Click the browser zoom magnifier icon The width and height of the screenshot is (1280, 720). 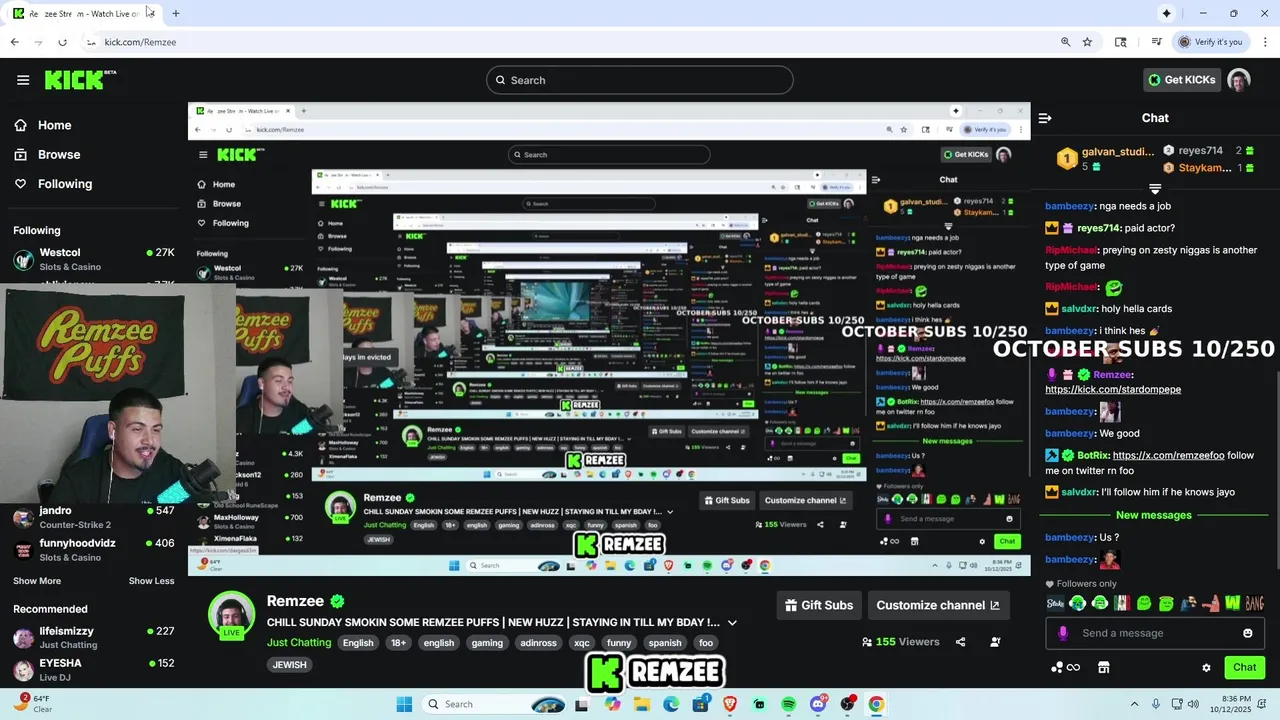1066,42
